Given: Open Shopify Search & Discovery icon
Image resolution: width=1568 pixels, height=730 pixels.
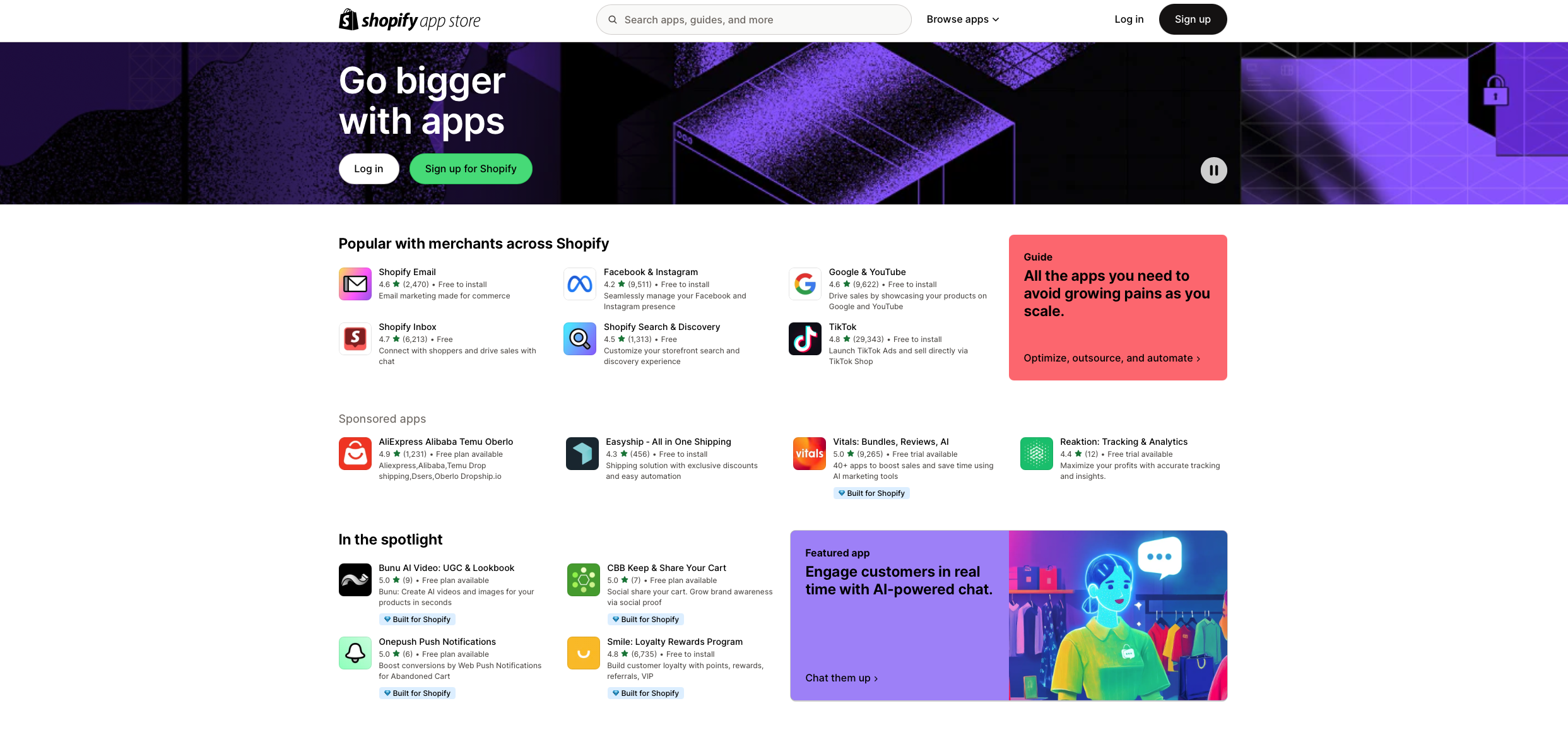Looking at the screenshot, I should click(x=580, y=339).
